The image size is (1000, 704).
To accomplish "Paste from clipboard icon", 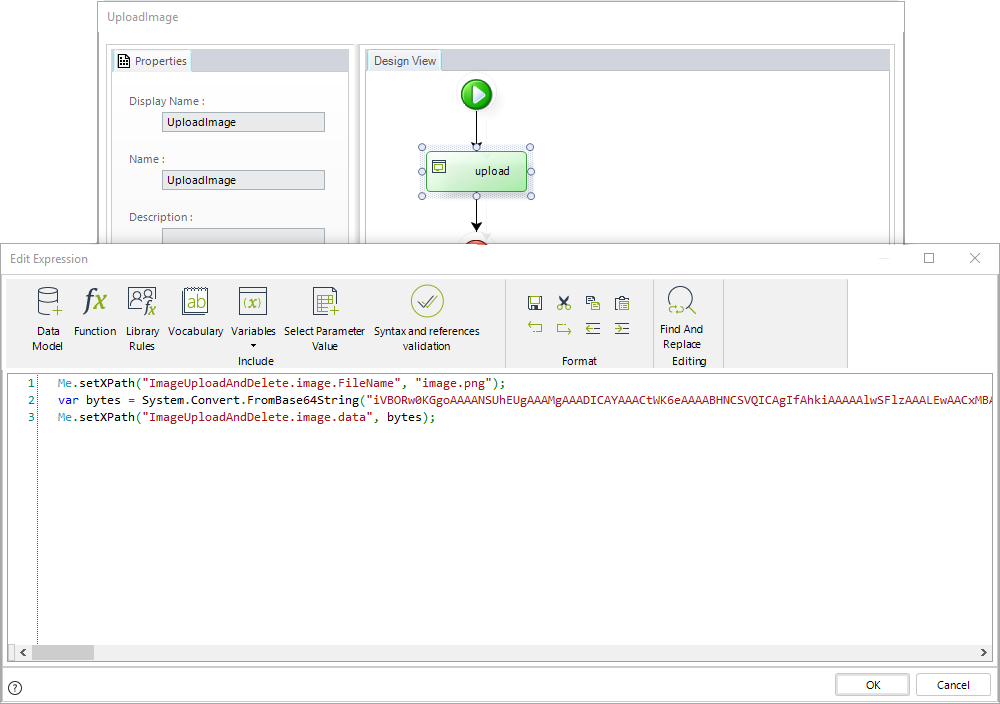I will [622, 303].
